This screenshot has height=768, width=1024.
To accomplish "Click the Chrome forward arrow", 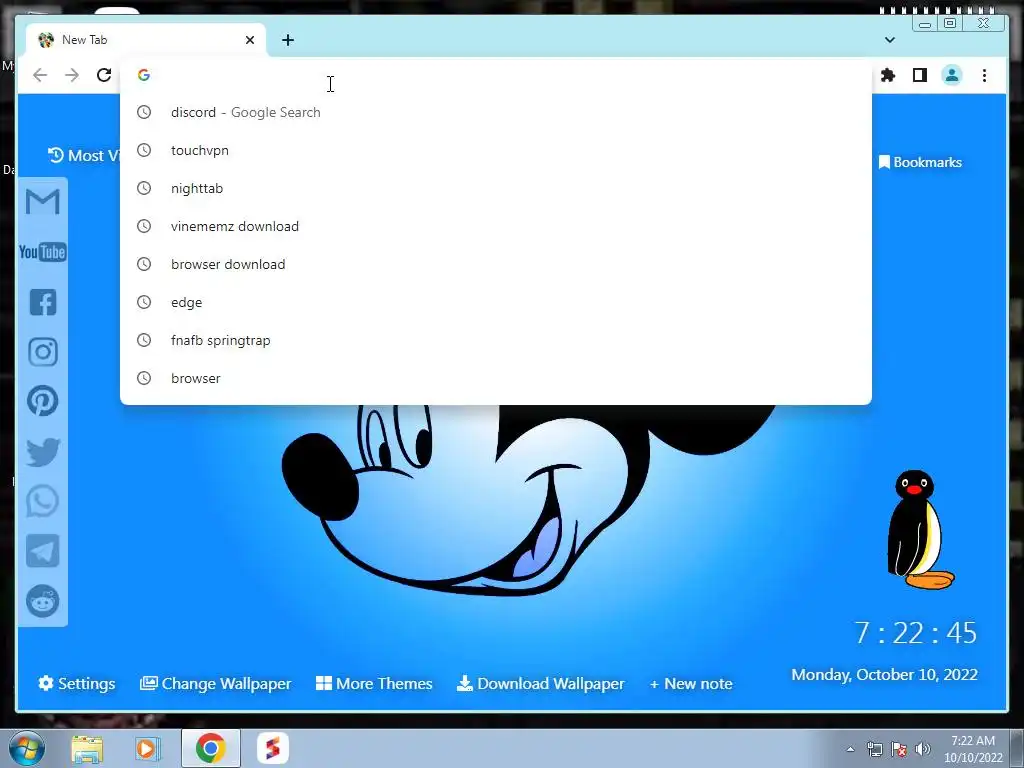I will 72,75.
